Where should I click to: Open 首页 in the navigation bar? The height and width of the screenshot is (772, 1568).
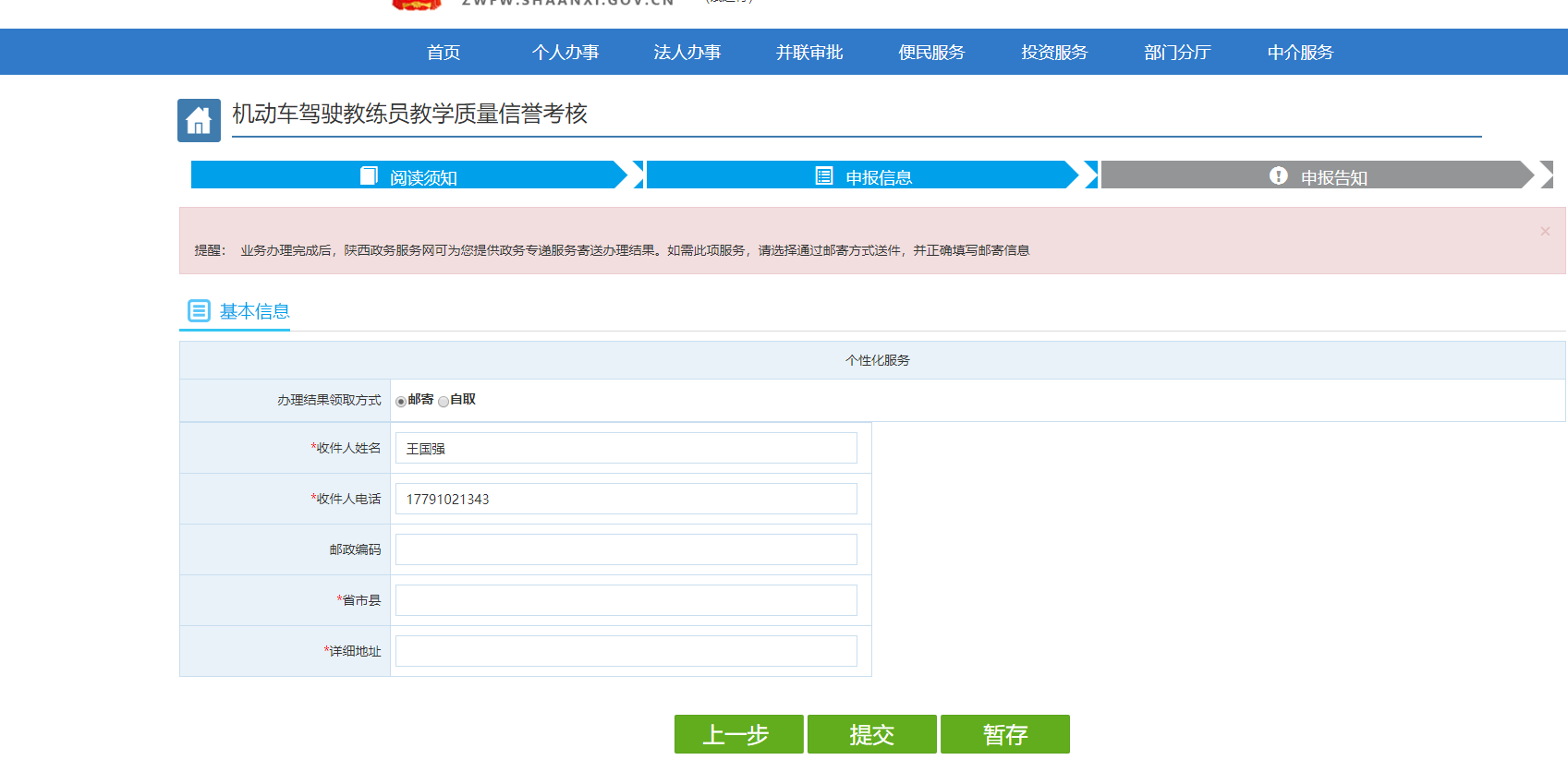click(444, 53)
